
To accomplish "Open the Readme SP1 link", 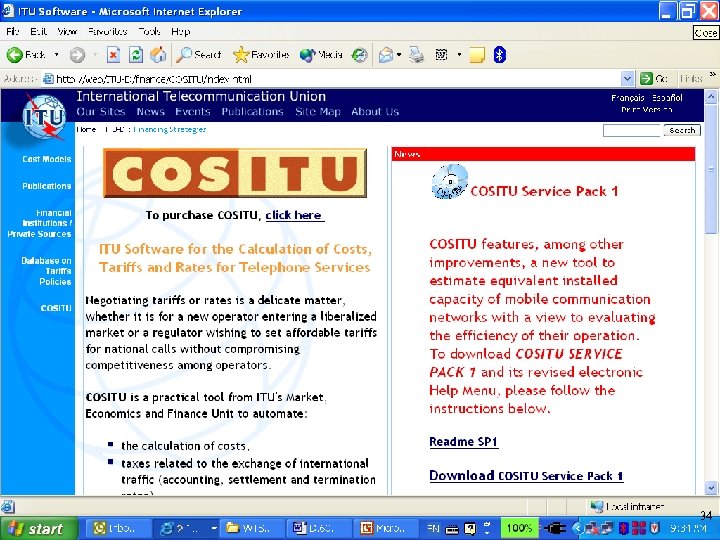I will (x=464, y=442).
